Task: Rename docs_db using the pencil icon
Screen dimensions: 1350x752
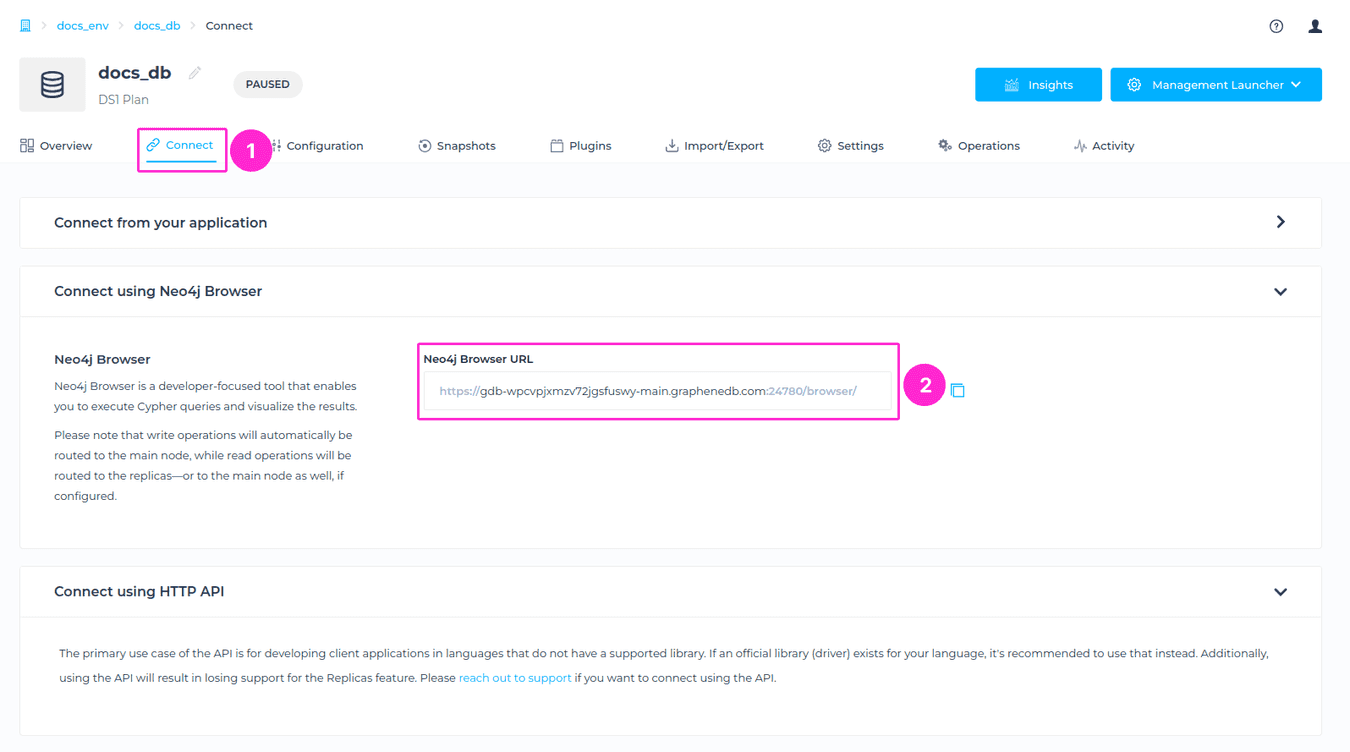Action: 194,71
